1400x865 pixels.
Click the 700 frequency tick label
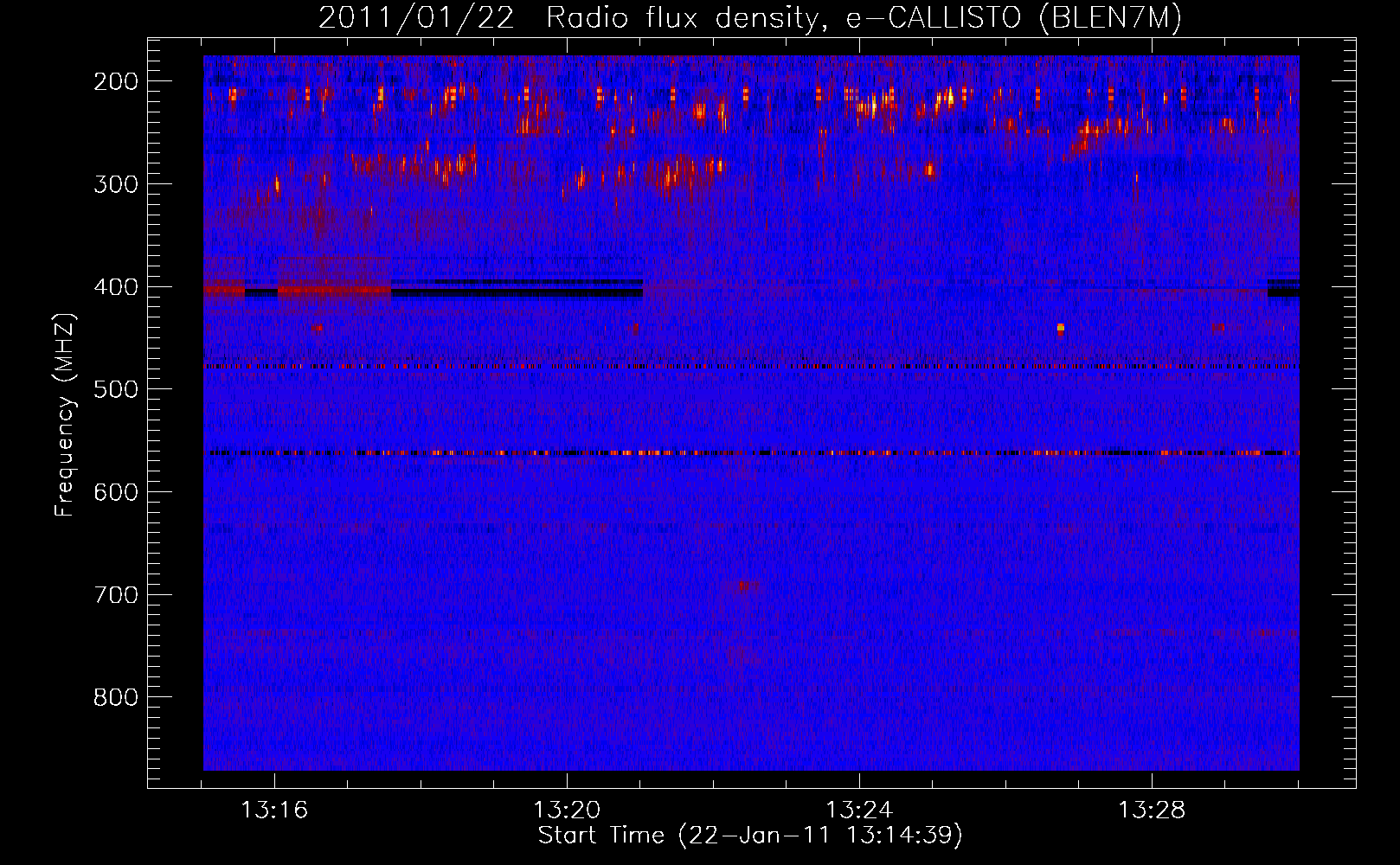coord(116,595)
